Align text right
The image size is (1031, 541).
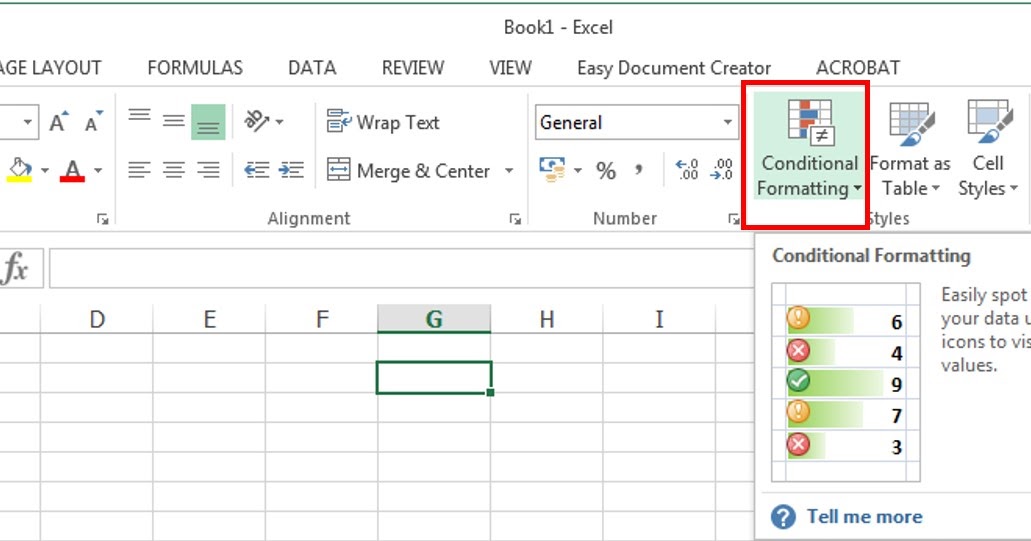point(208,171)
